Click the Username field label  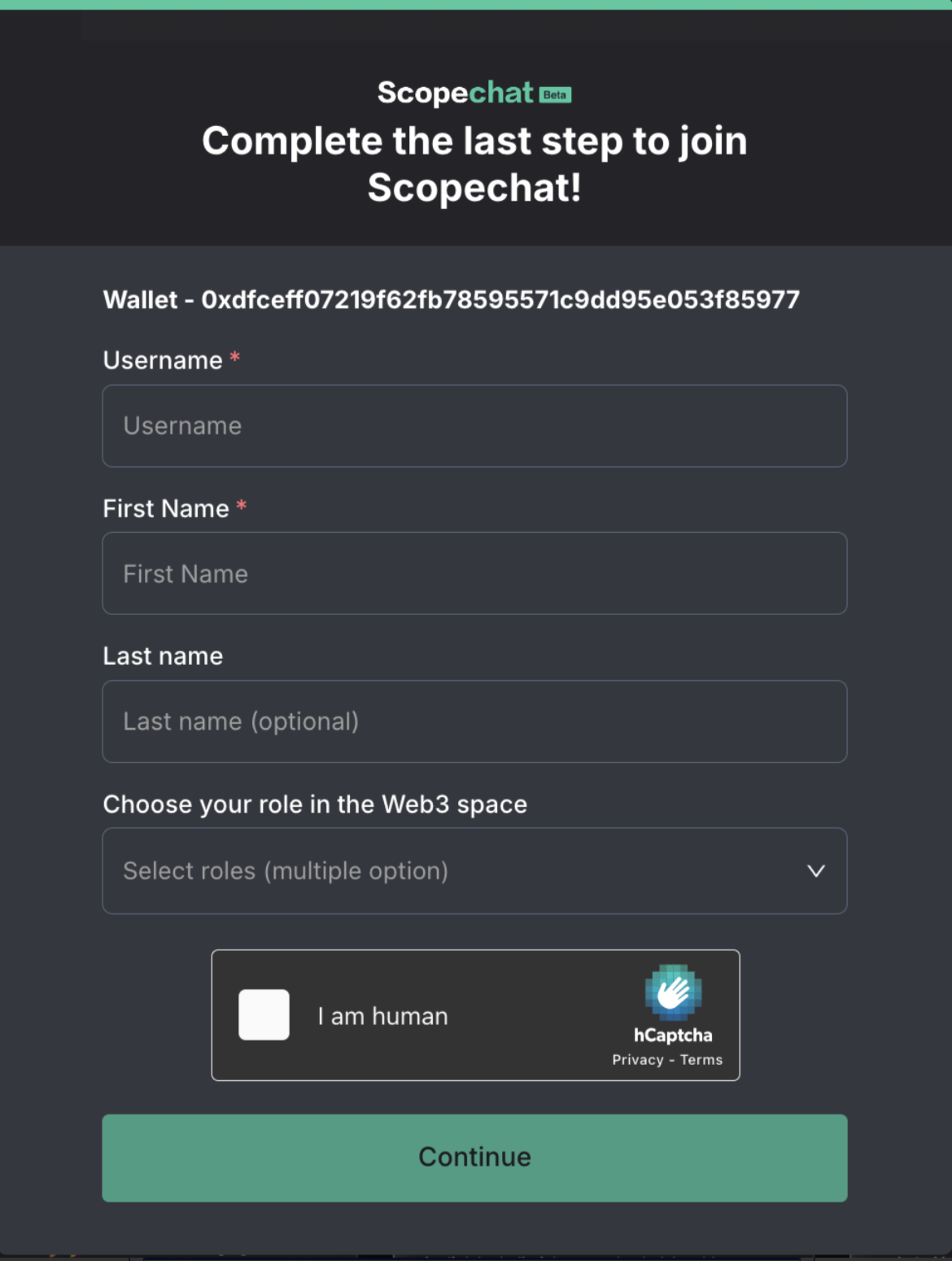point(163,360)
